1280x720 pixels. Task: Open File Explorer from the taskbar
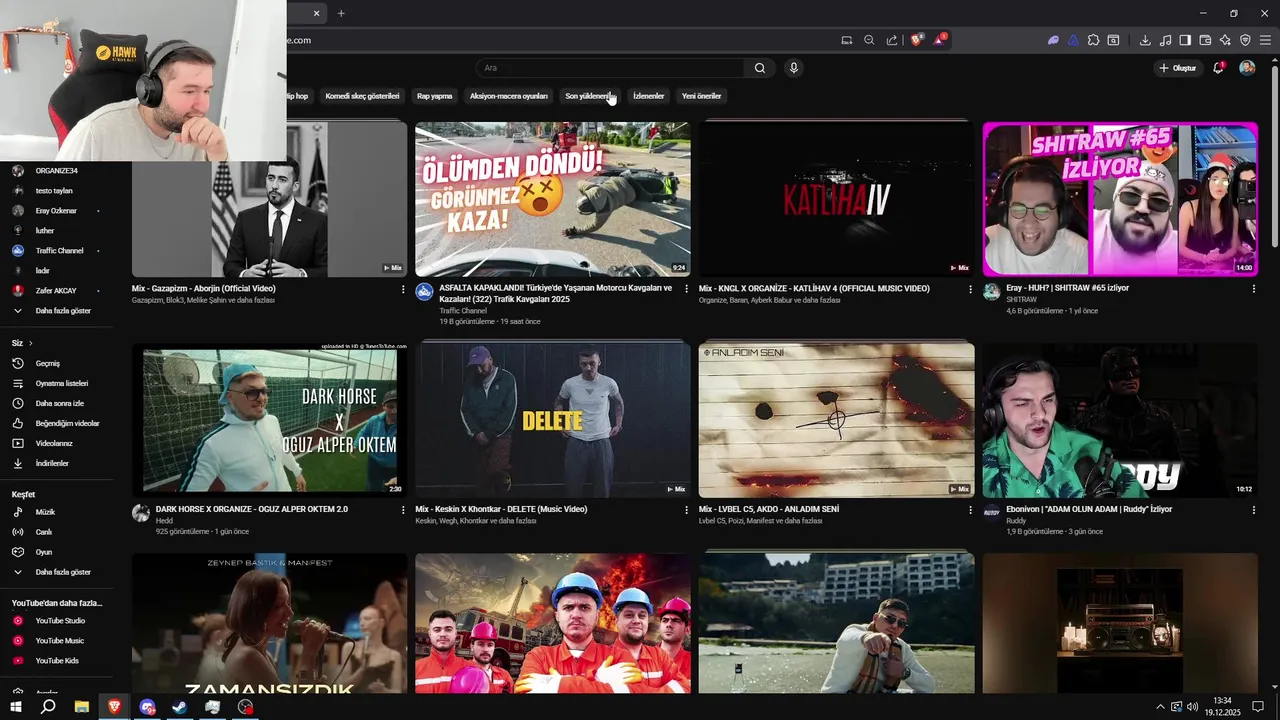pos(82,707)
